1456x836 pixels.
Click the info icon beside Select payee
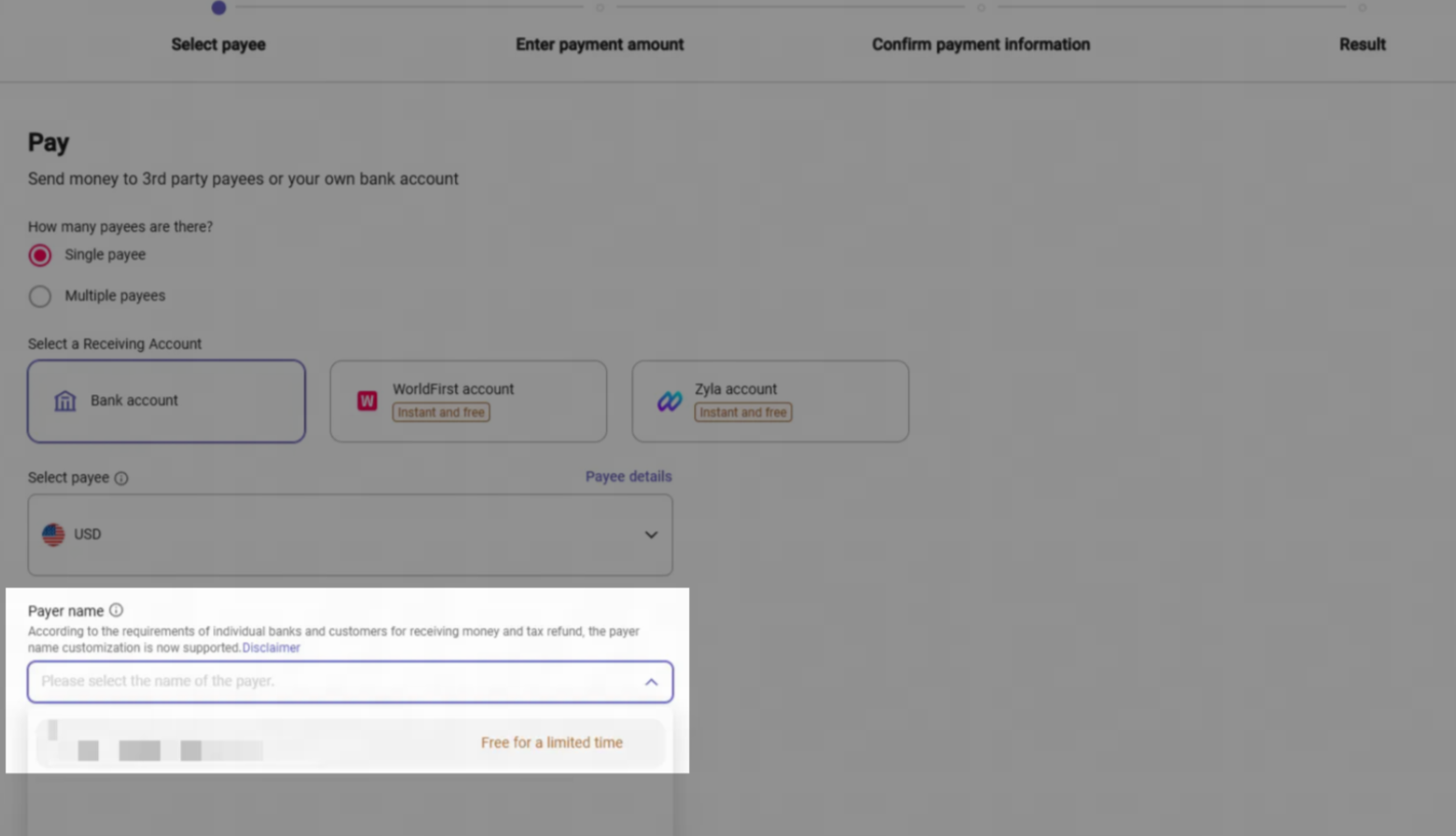(x=121, y=478)
